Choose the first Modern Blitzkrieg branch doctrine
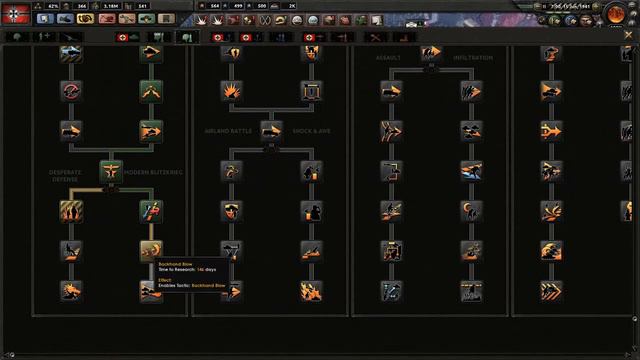This screenshot has width=640, height=360. tap(151, 211)
